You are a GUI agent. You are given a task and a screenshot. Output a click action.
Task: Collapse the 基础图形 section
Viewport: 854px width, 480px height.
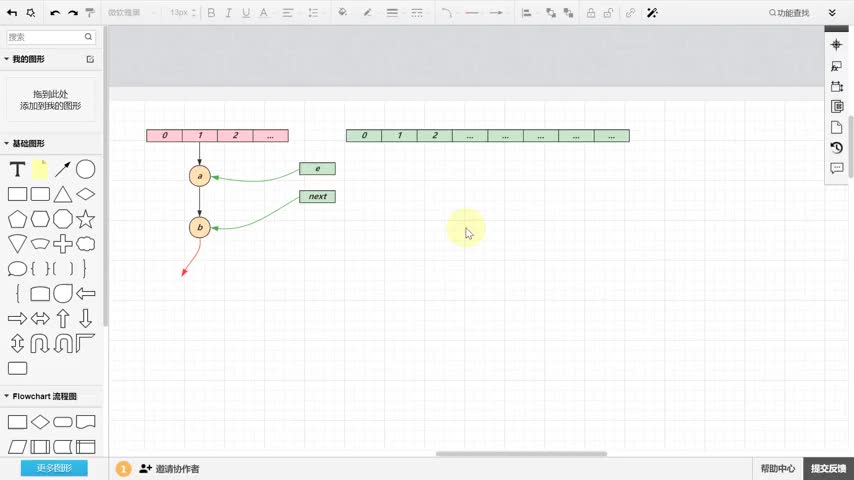tap(7, 143)
